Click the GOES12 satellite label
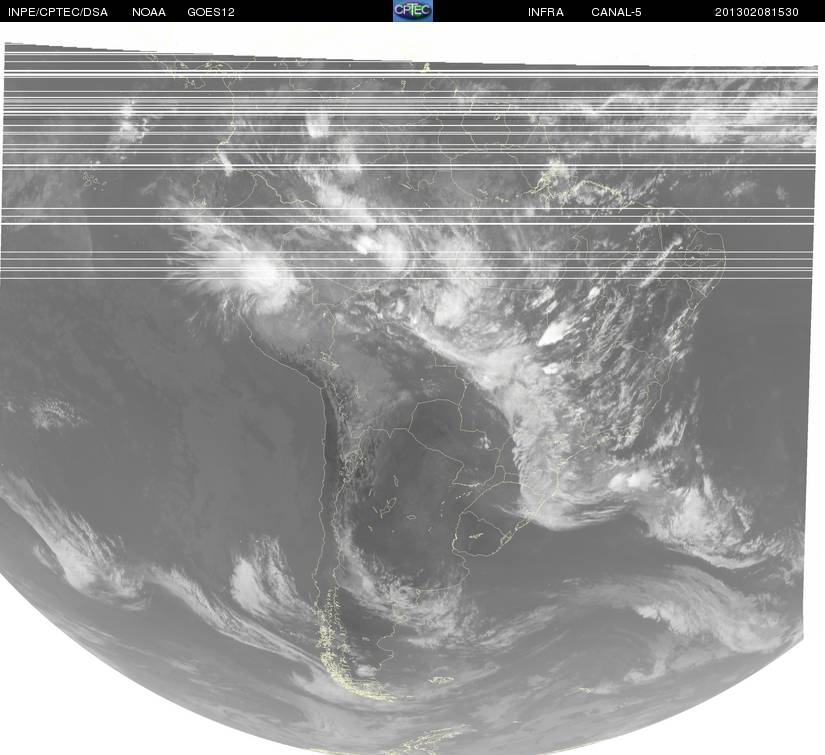Viewport: 825px width, 755px height. click(x=211, y=12)
